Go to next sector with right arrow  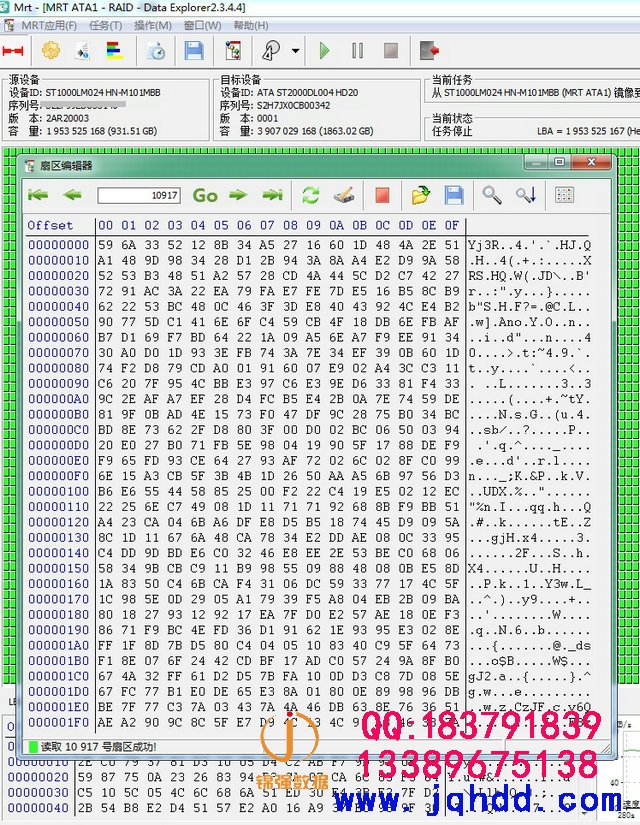[x=238, y=195]
